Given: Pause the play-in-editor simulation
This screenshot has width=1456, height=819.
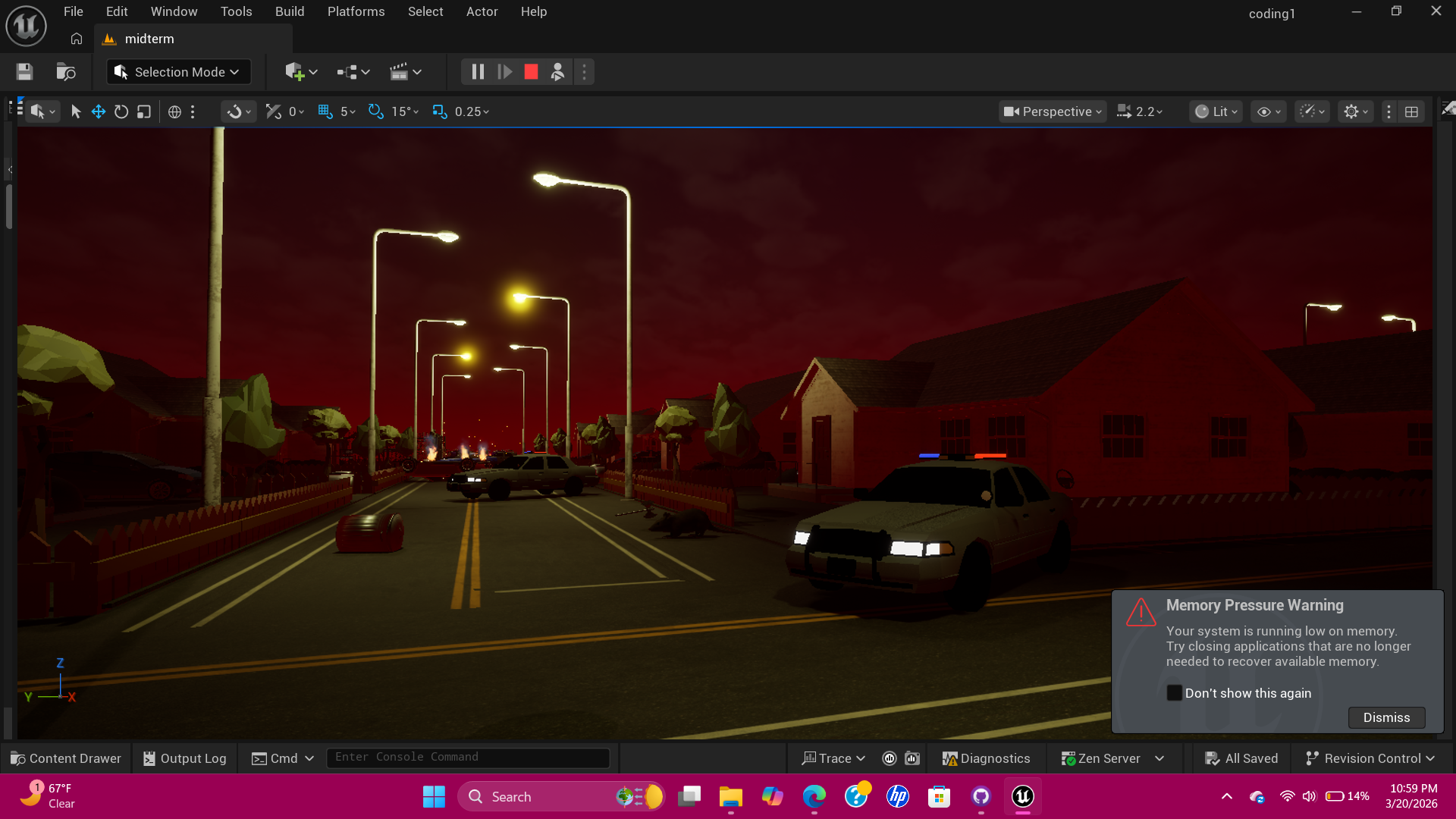Looking at the screenshot, I should pos(478,72).
